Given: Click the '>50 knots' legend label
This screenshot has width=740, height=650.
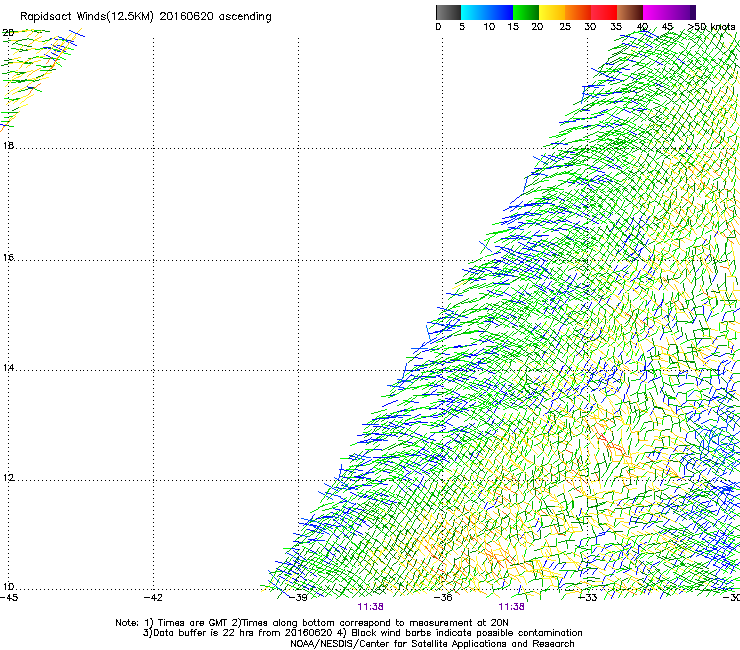Looking at the screenshot, I should (711, 27).
